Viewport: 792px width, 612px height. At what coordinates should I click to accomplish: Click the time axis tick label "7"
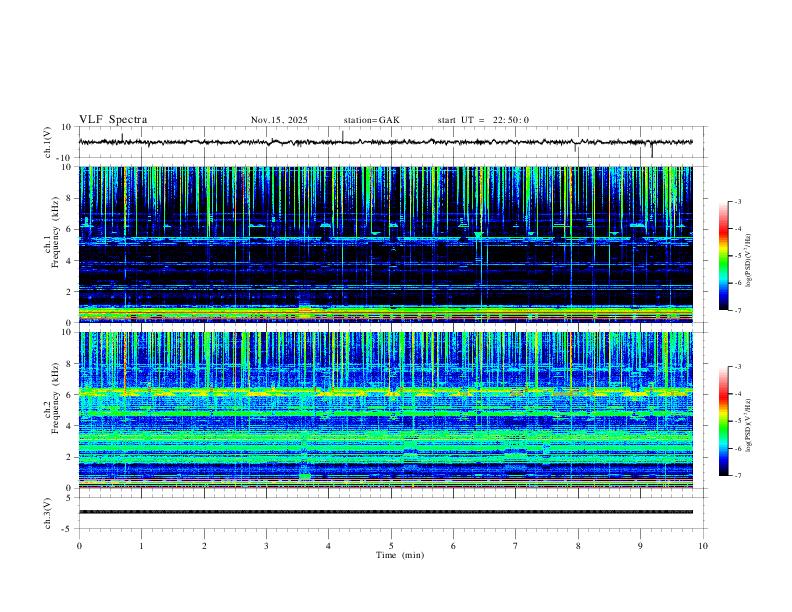tap(516, 546)
